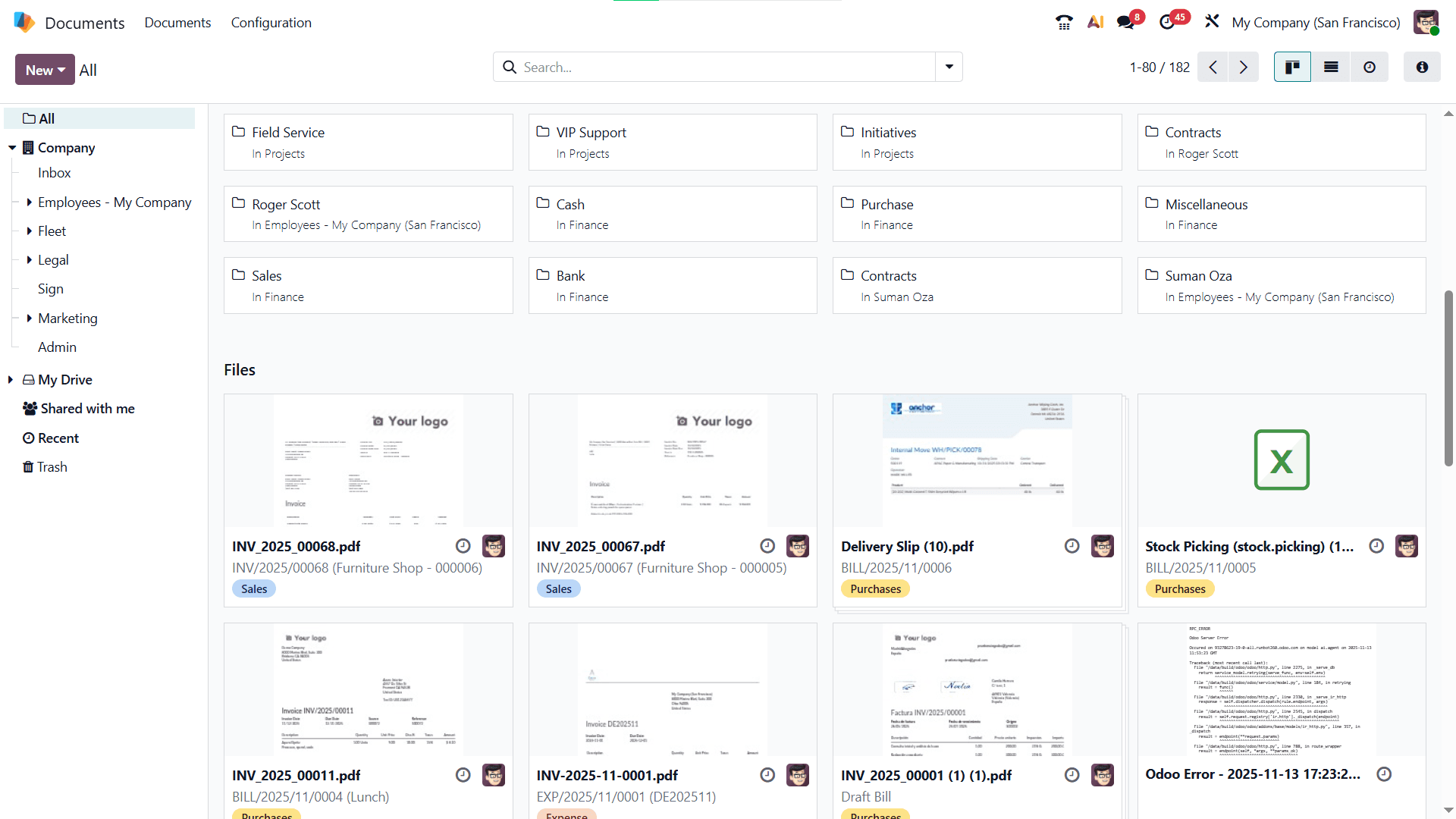1456x819 pixels.
Task: Toggle the kanban view button
Action: click(x=1292, y=67)
